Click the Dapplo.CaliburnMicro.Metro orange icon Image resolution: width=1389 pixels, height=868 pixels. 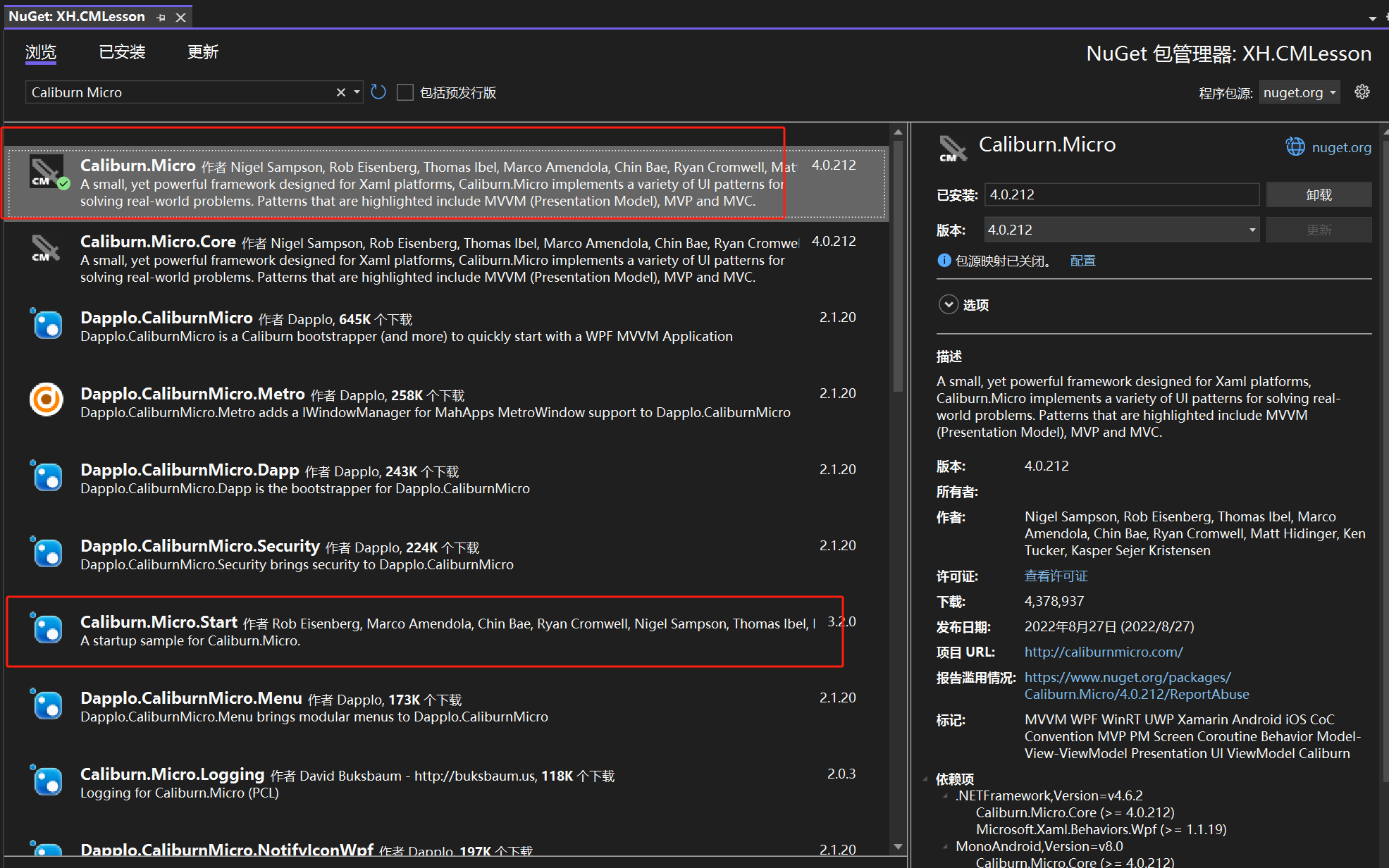(x=47, y=399)
